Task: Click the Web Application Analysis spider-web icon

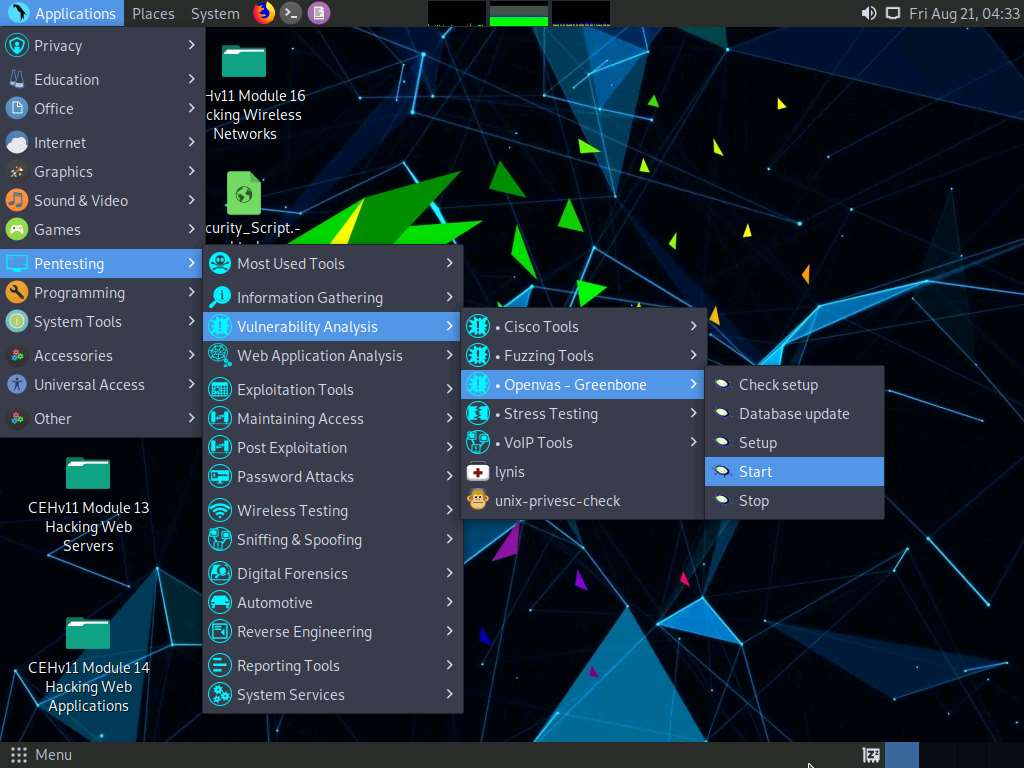Action: 220,355
